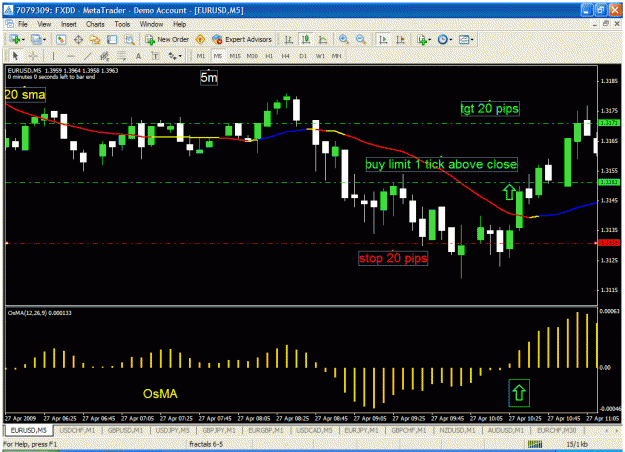Select the W1 timeframe button
The width and height of the screenshot is (625, 452).
(320, 56)
